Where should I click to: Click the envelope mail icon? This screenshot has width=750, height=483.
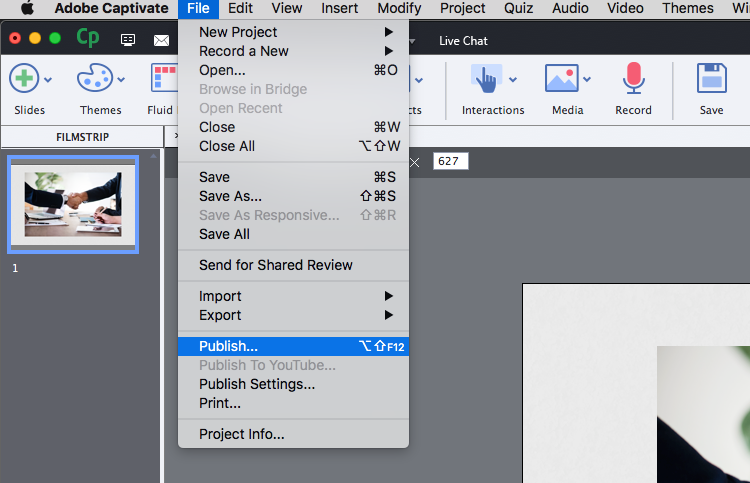pos(161,41)
